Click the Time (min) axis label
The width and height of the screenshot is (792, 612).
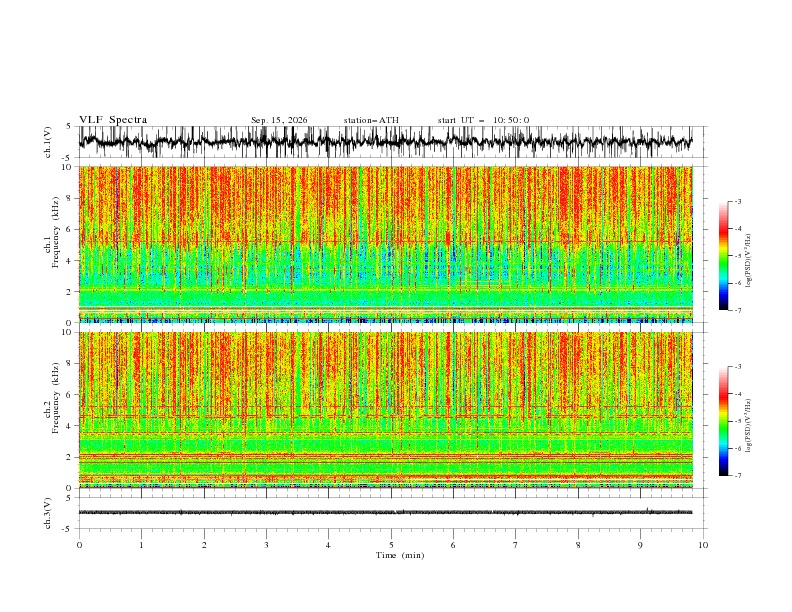coord(400,555)
